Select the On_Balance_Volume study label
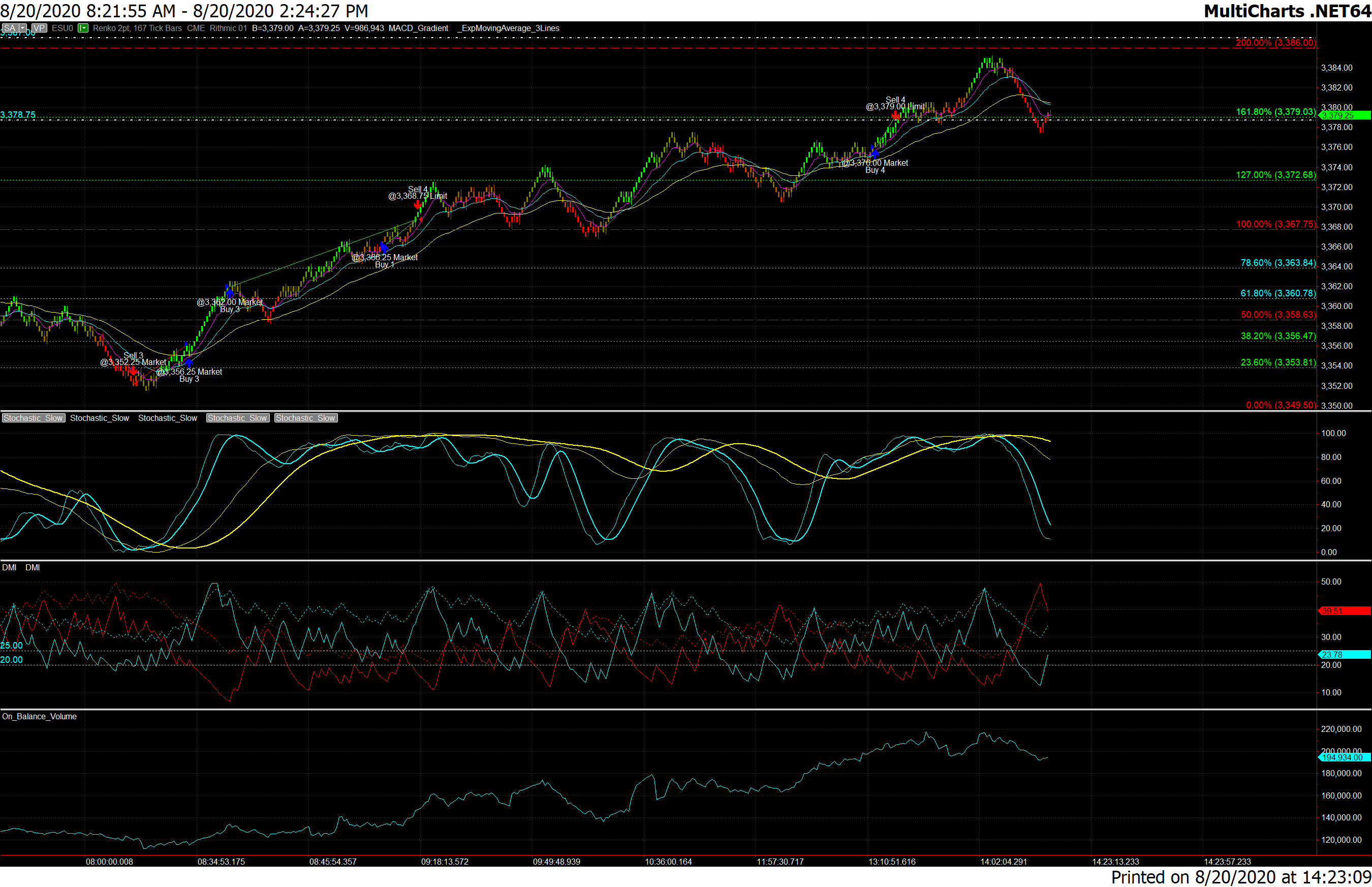This screenshot has height=887, width=1372. (39, 717)
